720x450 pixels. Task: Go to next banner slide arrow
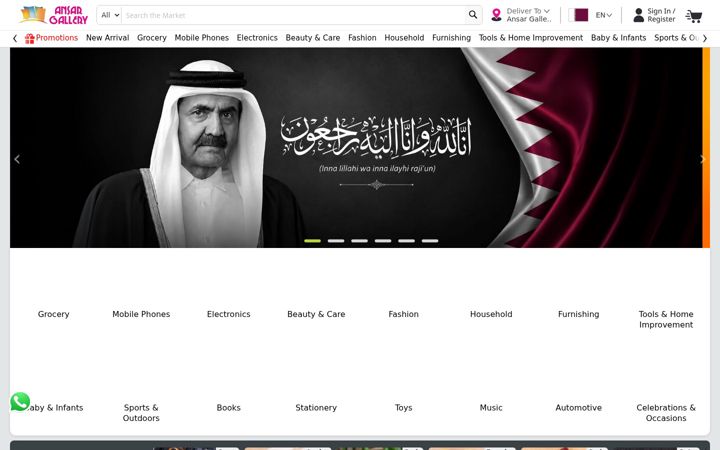click(x=702, y=159)
